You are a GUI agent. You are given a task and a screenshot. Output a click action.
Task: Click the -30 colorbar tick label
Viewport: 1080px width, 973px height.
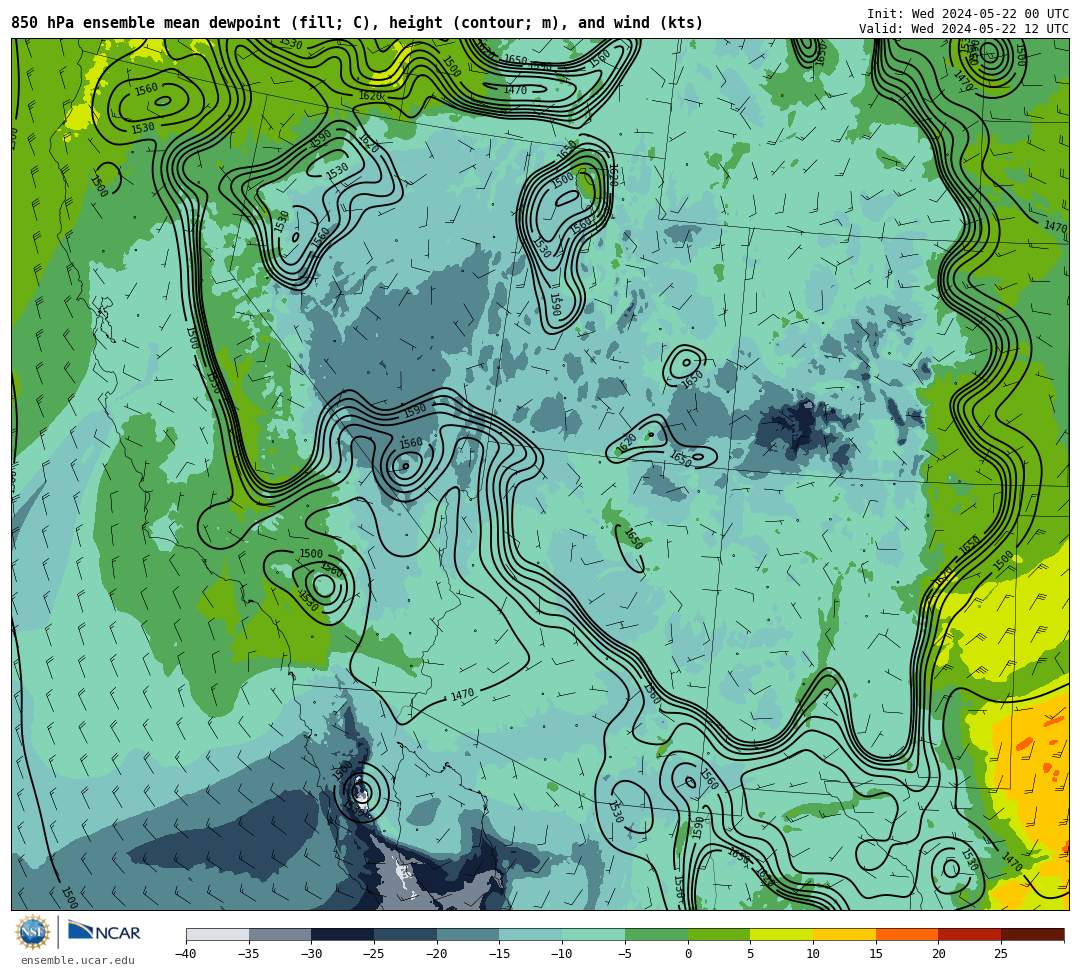click(x=311, y=954)
